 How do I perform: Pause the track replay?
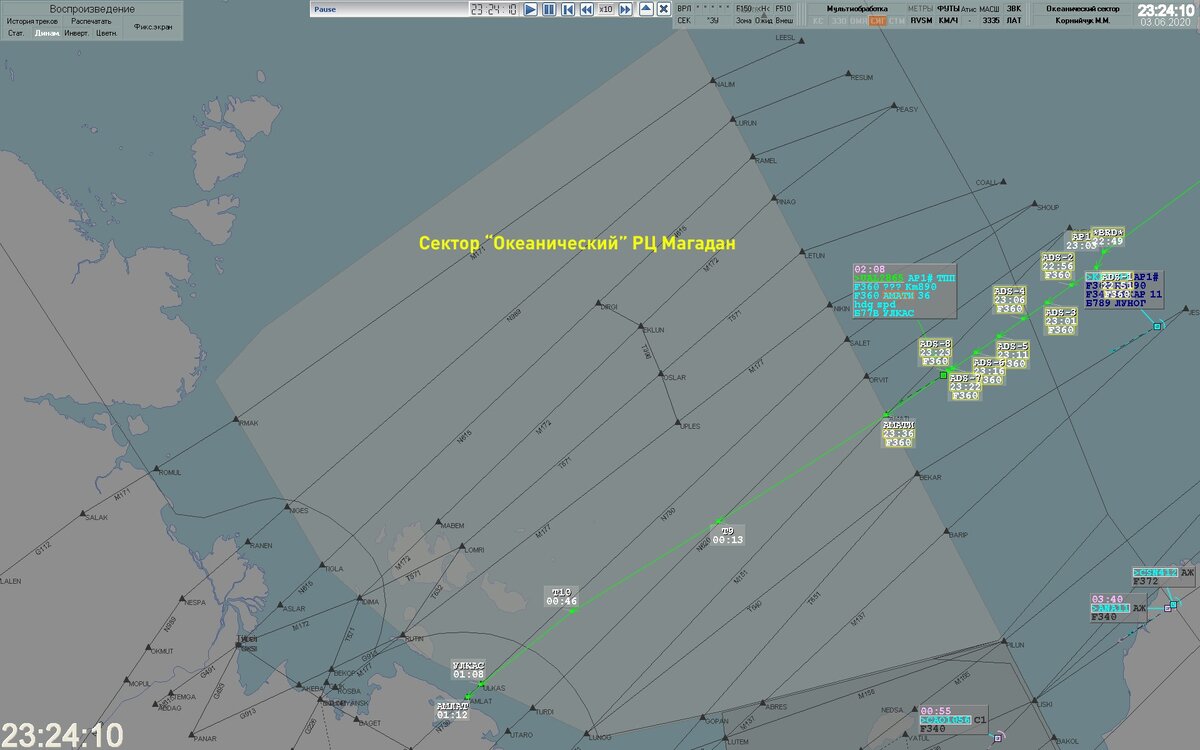[549, 9]
